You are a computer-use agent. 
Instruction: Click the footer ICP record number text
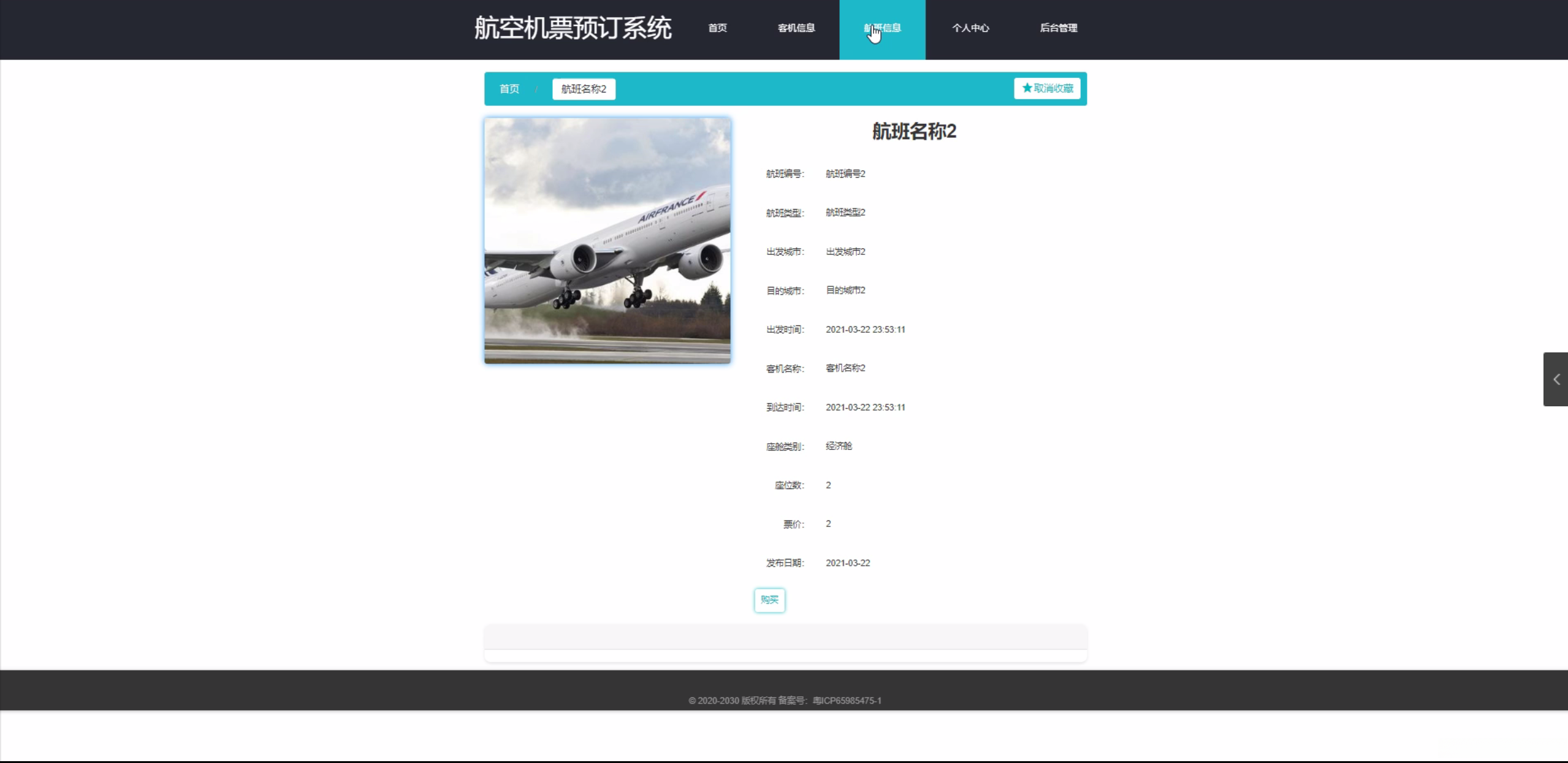(847, 700)
